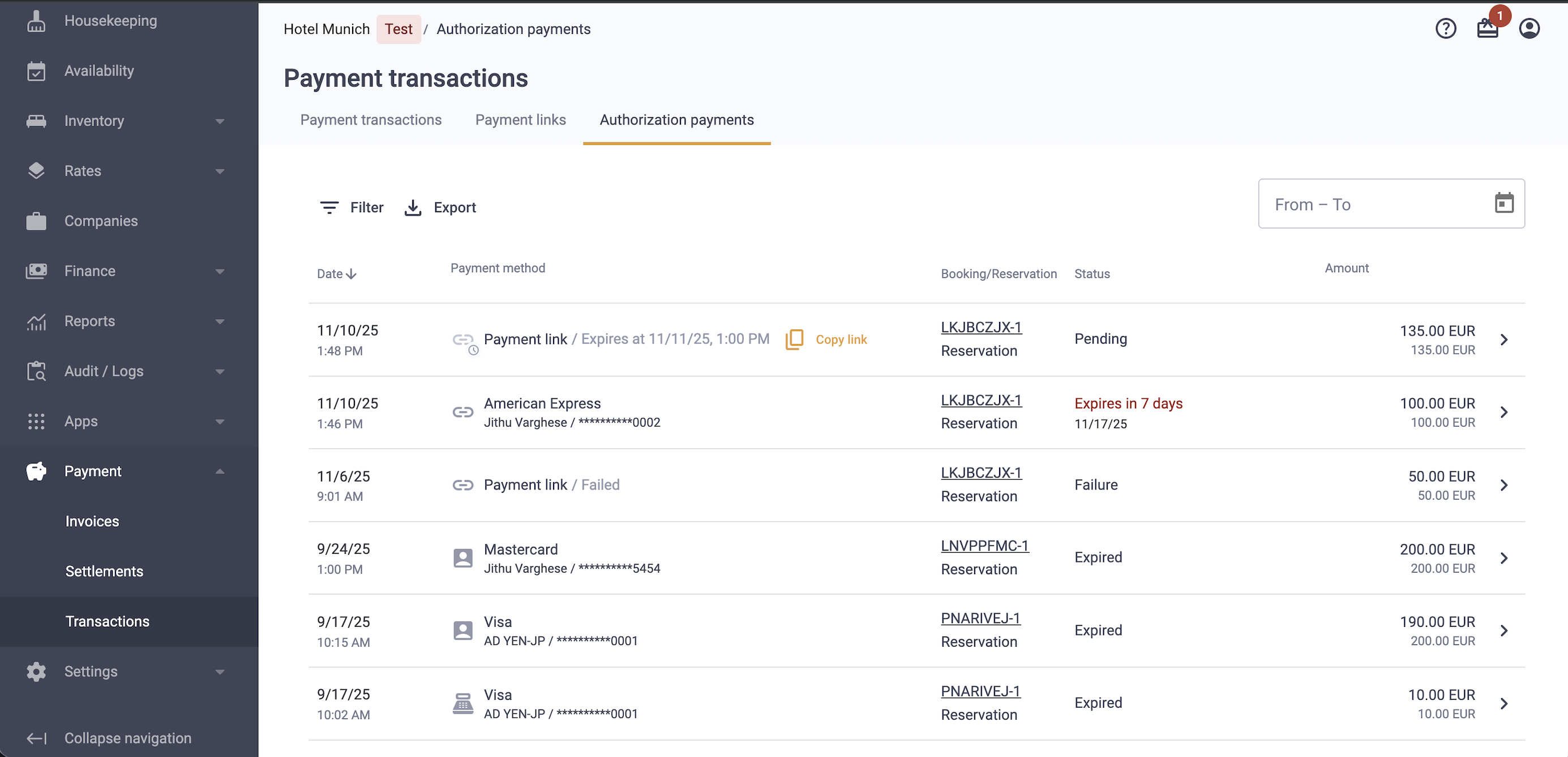Viewport: 1568px width, 757px height.
Task: Click the Availability calendar icon in sidebar
Action: click(36, 71)
